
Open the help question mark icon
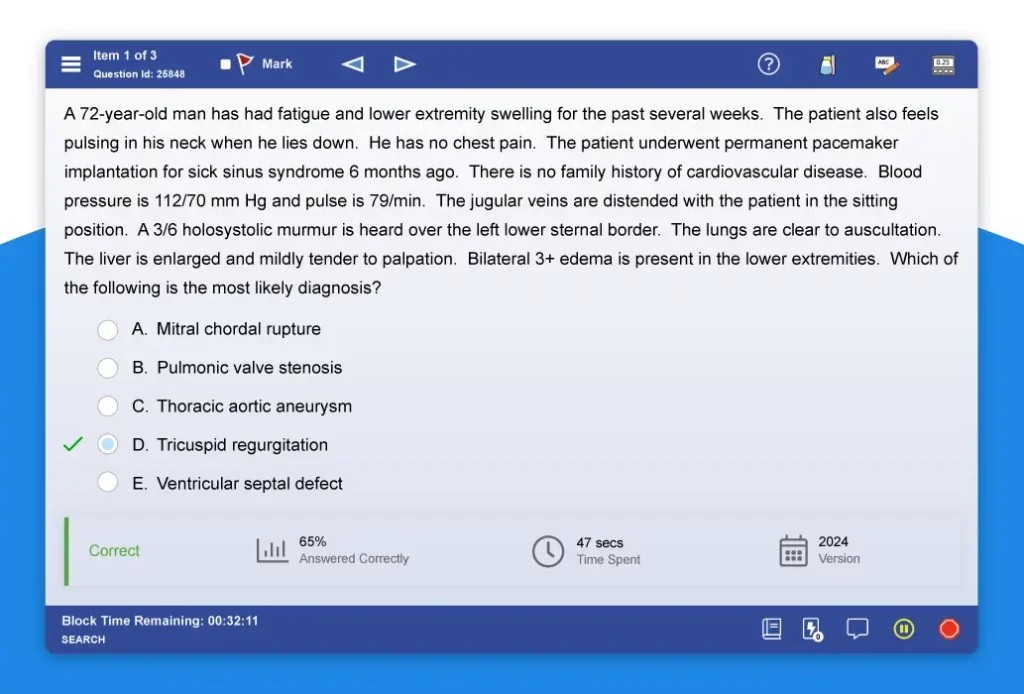(x=768, y=64)
